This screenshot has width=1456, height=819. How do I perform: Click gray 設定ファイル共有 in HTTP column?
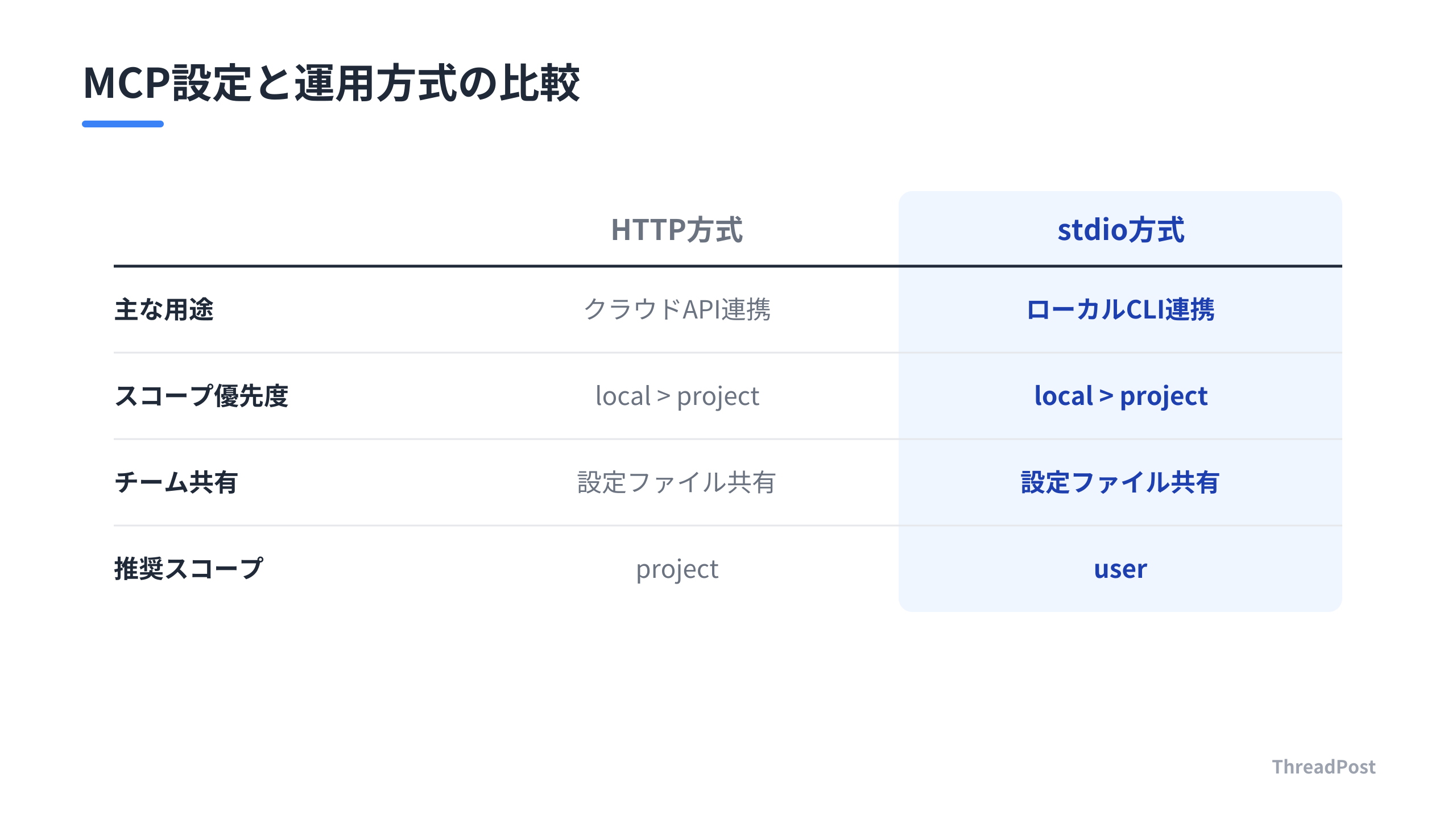(x=677, y=482)
